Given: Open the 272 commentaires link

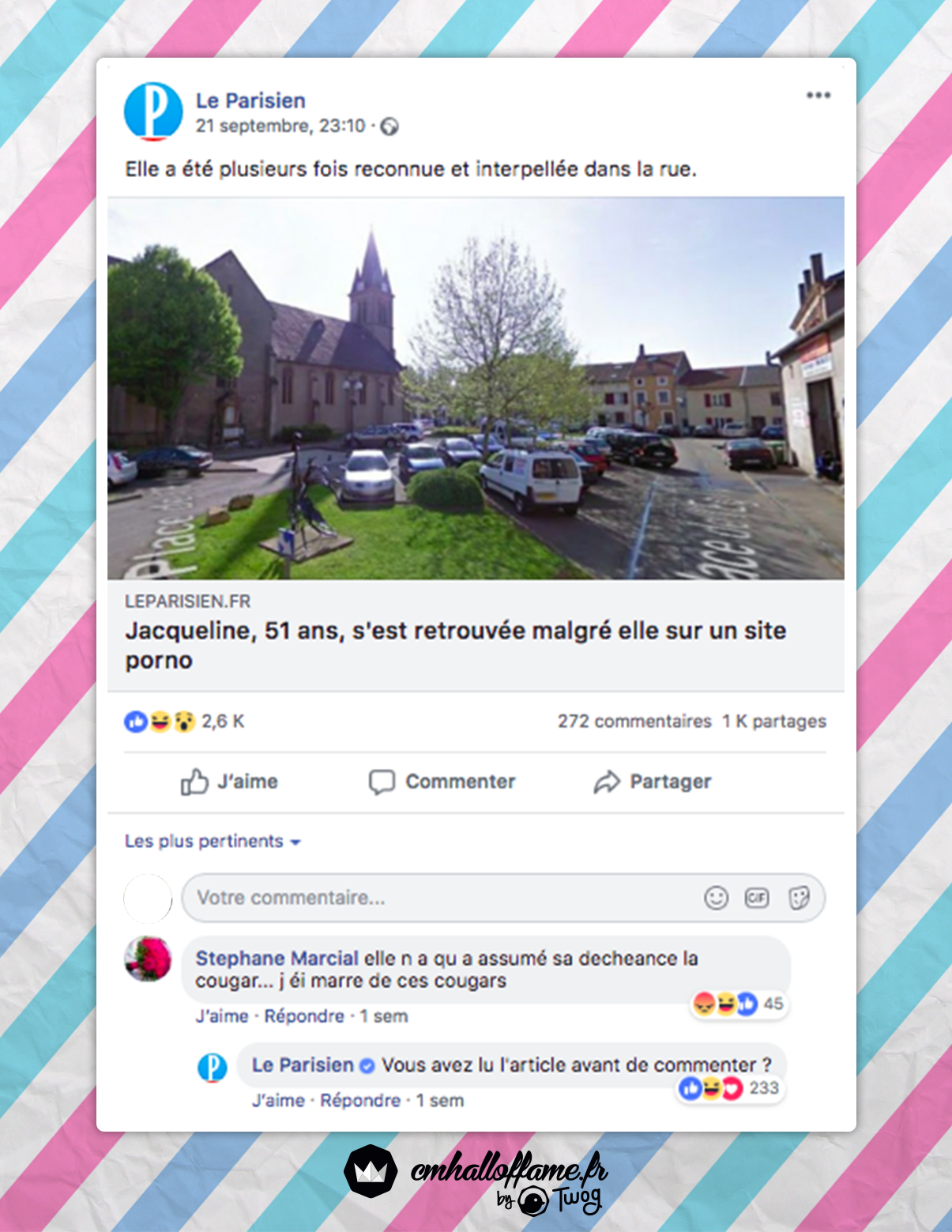Looking at the screenshot, I should pos(634,721).
